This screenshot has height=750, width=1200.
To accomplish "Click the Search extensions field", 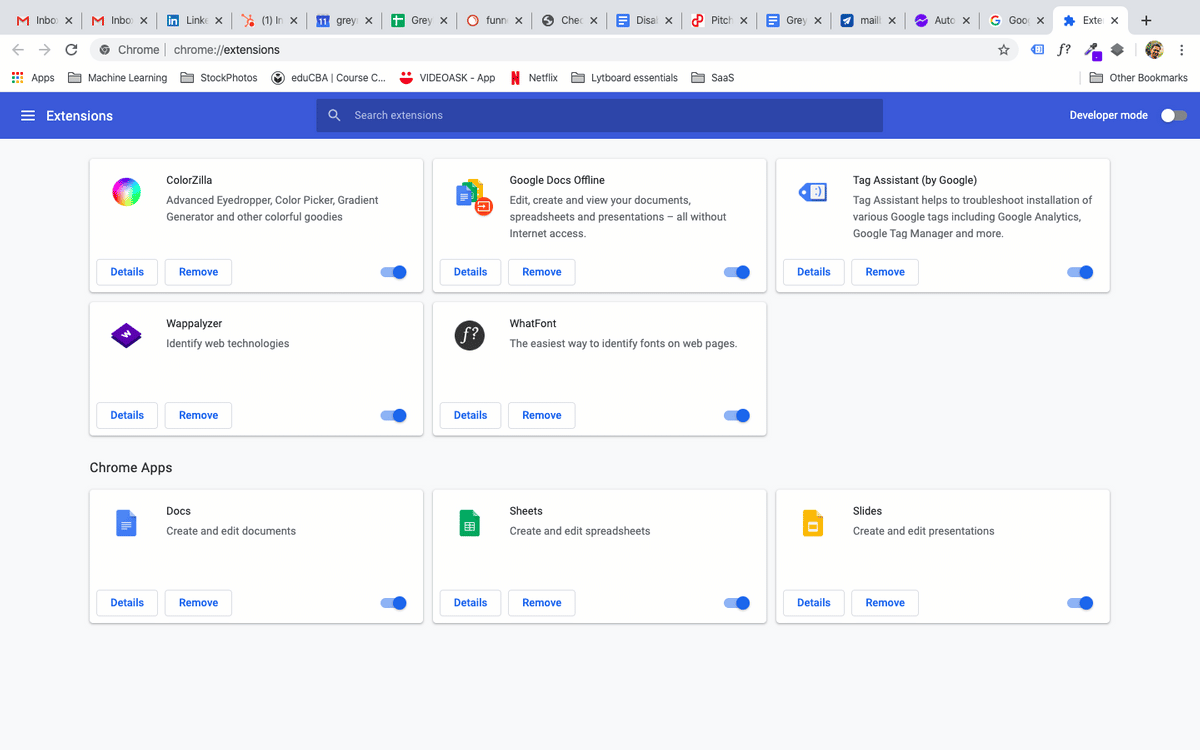I will click(599, 115).
